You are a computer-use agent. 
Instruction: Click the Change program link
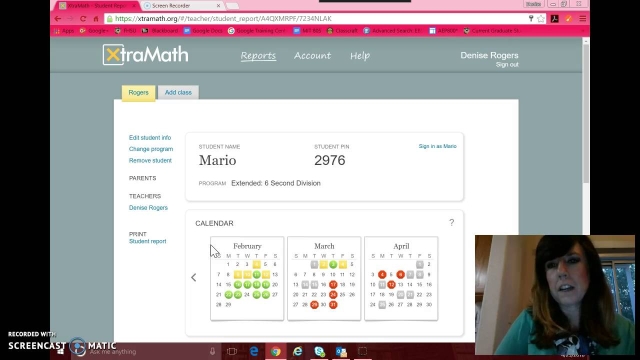[x=151, y=149]
